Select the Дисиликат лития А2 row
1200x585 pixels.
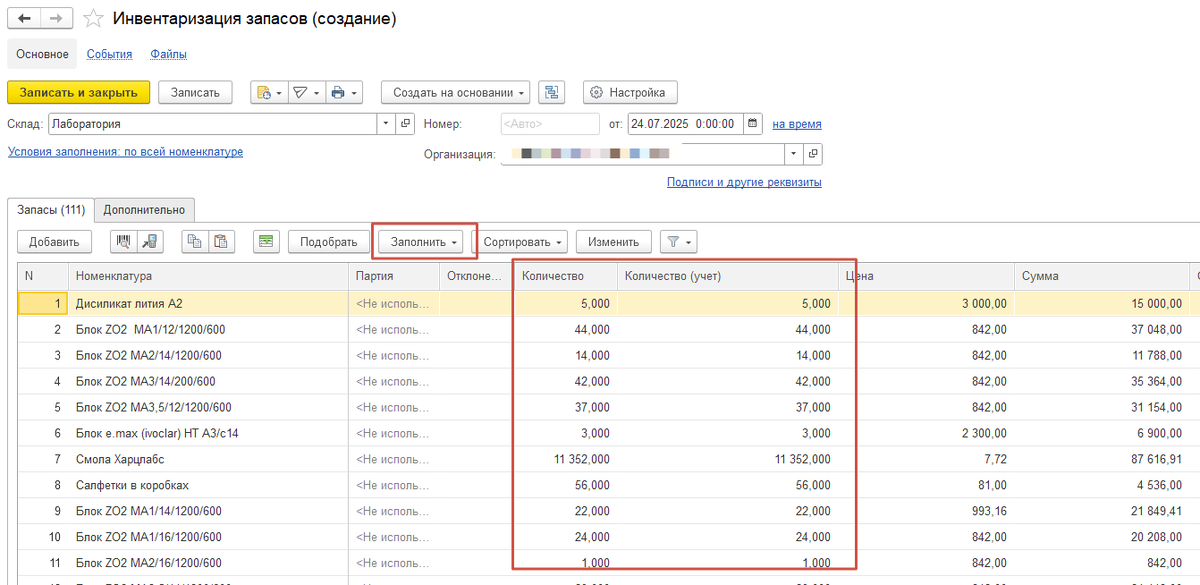(x=608, y=303)
